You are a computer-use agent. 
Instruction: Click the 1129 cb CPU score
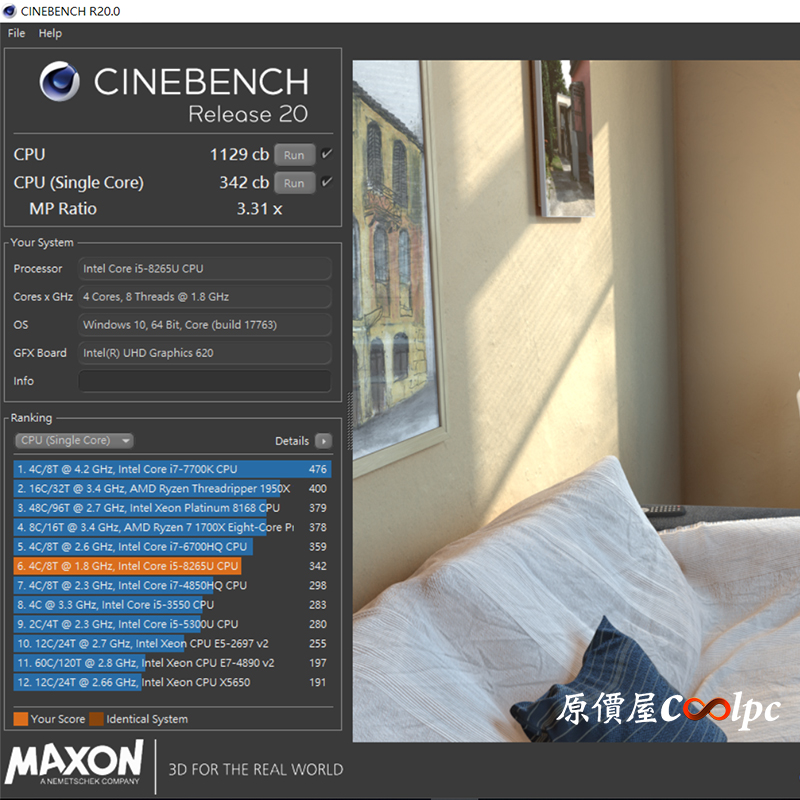pyautogui.click(x=239, y=154)
